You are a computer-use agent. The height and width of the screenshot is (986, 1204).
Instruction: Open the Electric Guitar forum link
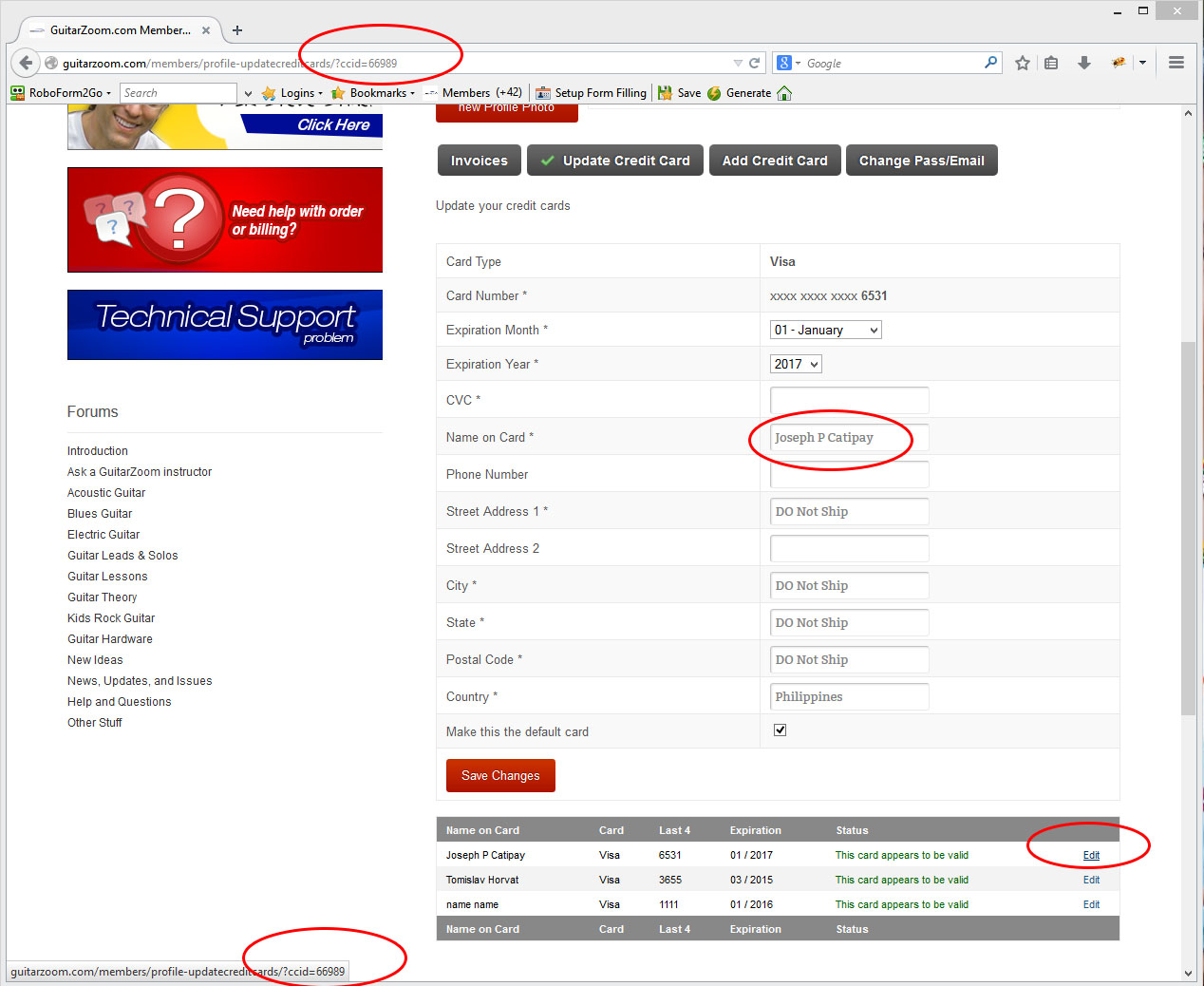coord(103,535)
